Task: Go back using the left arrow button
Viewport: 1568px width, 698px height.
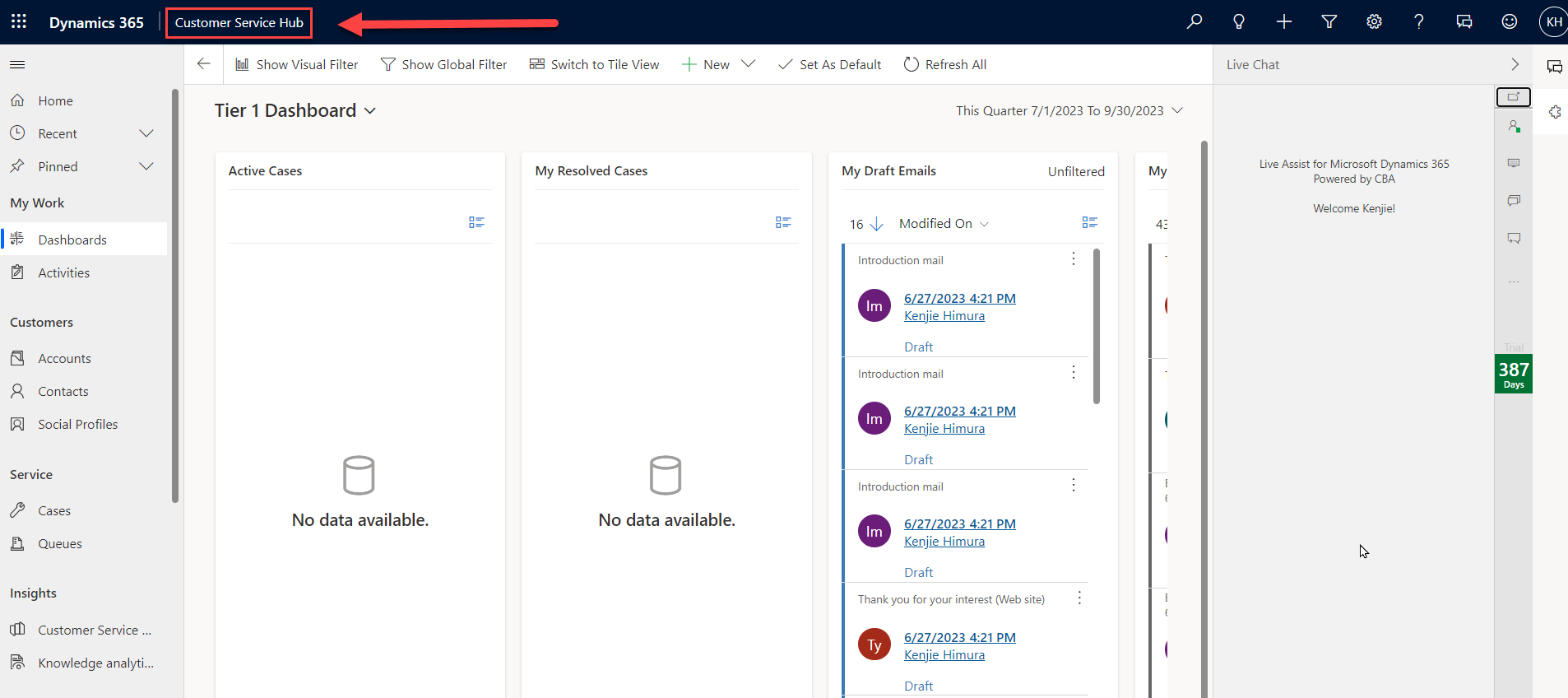Action: tap(204, 64)
